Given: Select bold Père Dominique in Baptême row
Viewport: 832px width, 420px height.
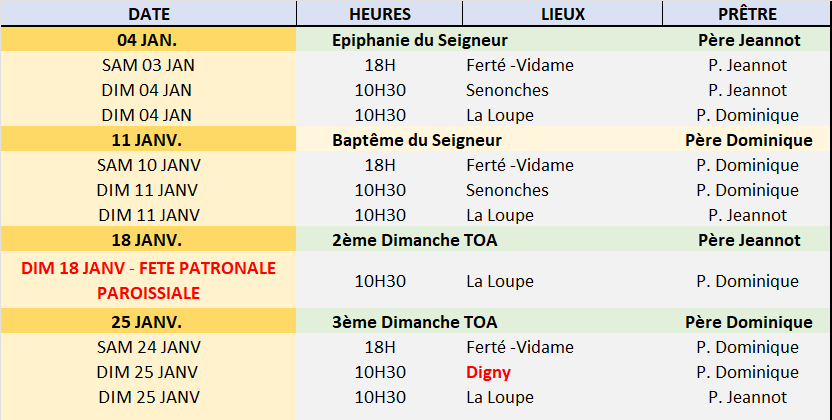Looking at the screenshot, I should click(x=748, y=140).
